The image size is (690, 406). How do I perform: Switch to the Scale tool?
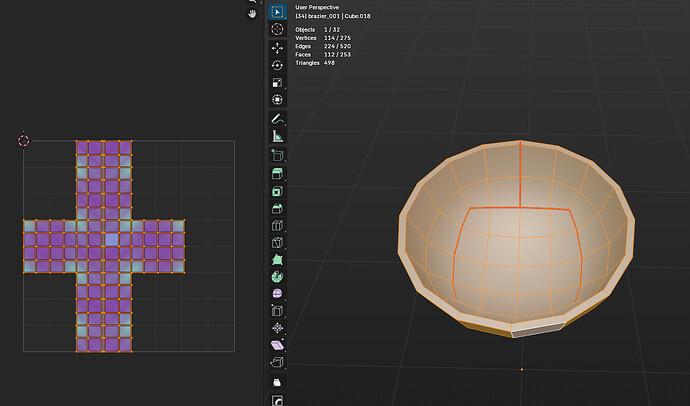(x=277, y=82)
